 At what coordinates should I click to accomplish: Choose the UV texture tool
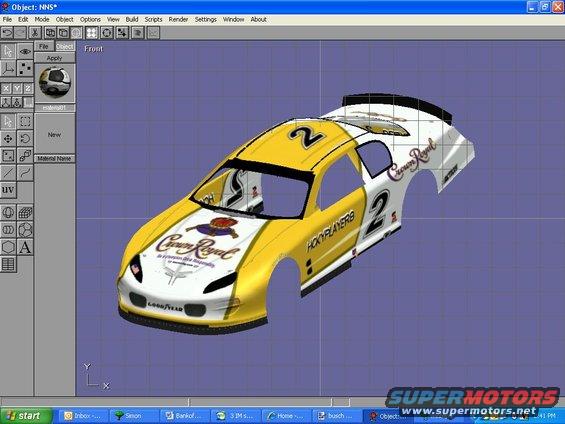click(x=8, y=190)
